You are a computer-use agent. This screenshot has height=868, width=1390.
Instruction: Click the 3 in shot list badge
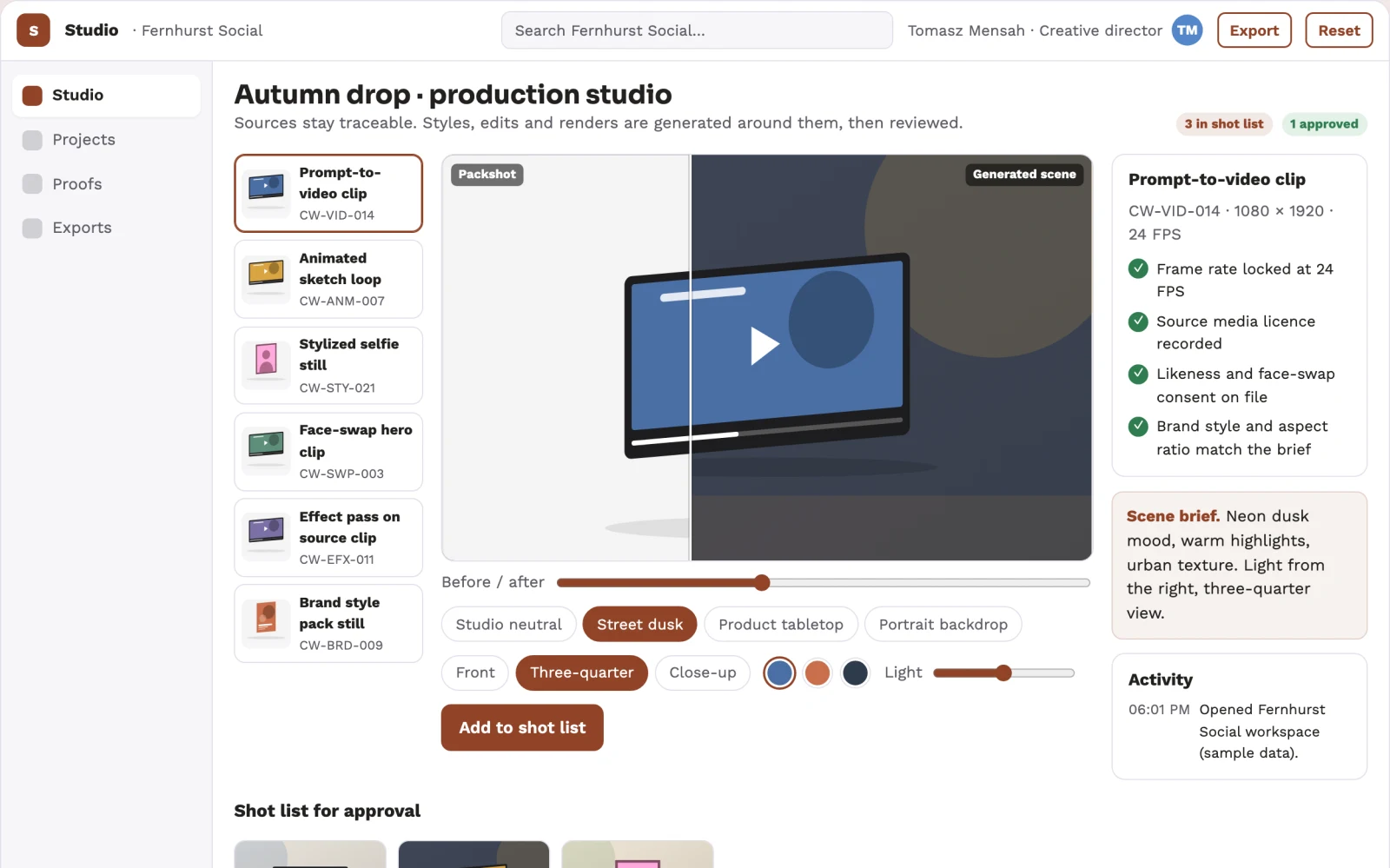tap(1224, 124)
